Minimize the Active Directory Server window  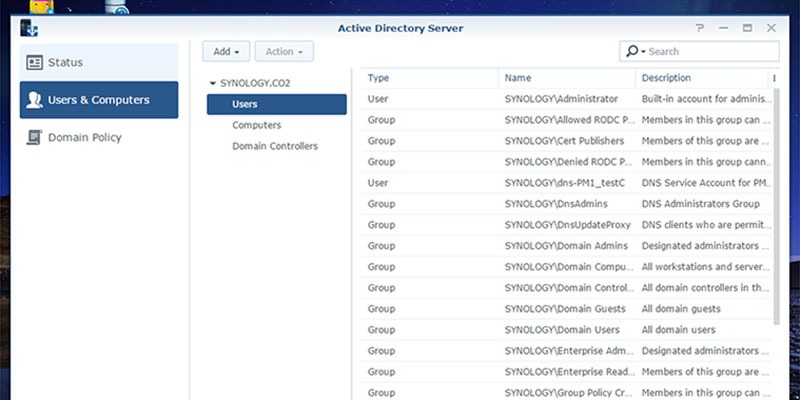(x=723, y=28)
